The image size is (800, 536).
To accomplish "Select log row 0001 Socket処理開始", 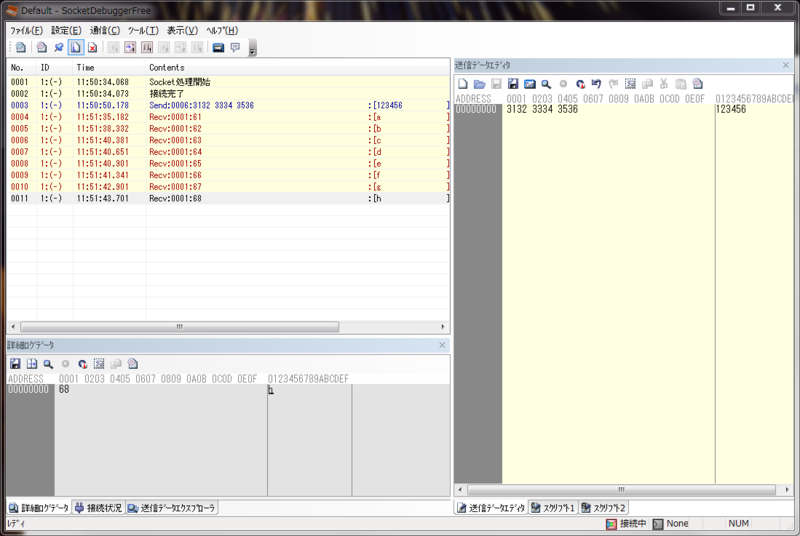I will point(229,82).
